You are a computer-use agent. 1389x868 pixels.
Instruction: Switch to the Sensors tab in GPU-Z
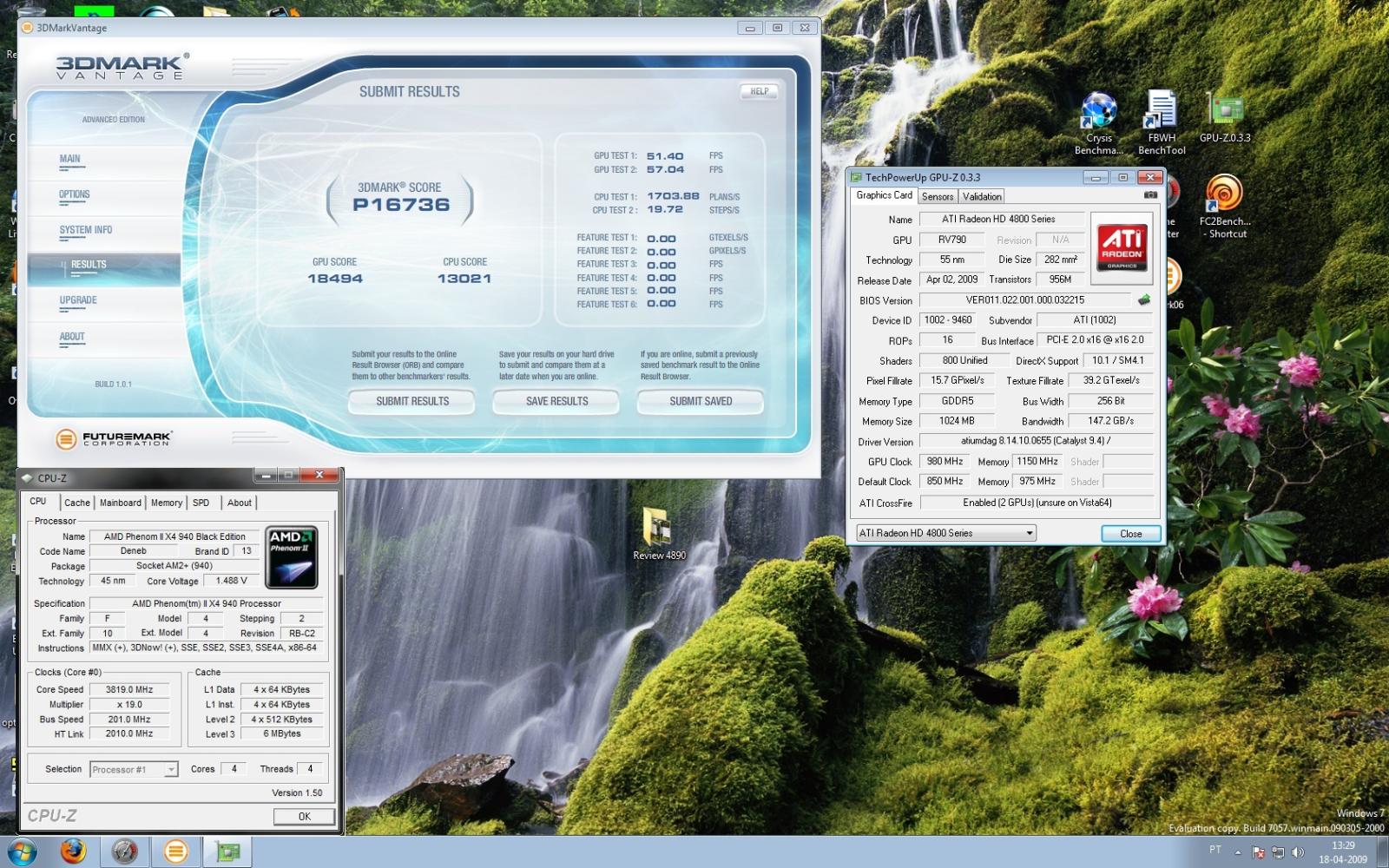[x=938, y=197]
